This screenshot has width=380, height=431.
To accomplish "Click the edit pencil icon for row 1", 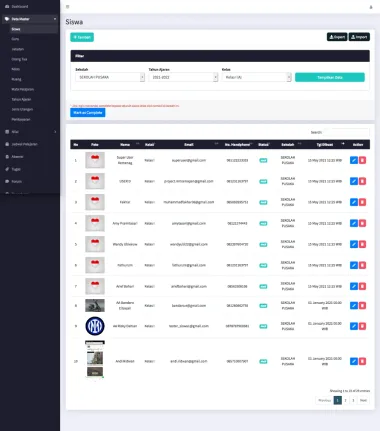I will [x=354, y=160].
